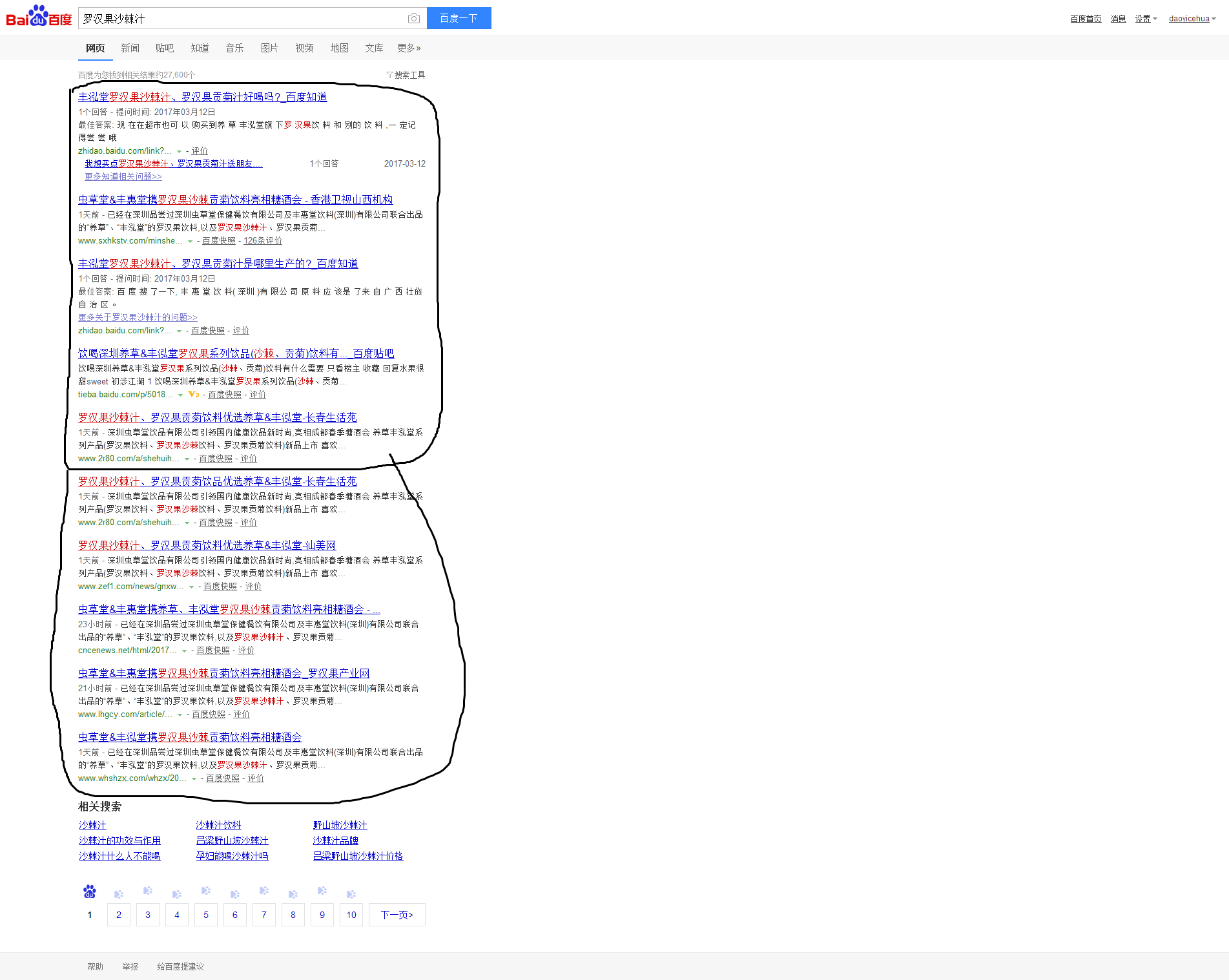Click related search 沙棘汁的功效与作用
Image resolution: width=1229 pixels, height=980 pixels.
pos(119,840)
